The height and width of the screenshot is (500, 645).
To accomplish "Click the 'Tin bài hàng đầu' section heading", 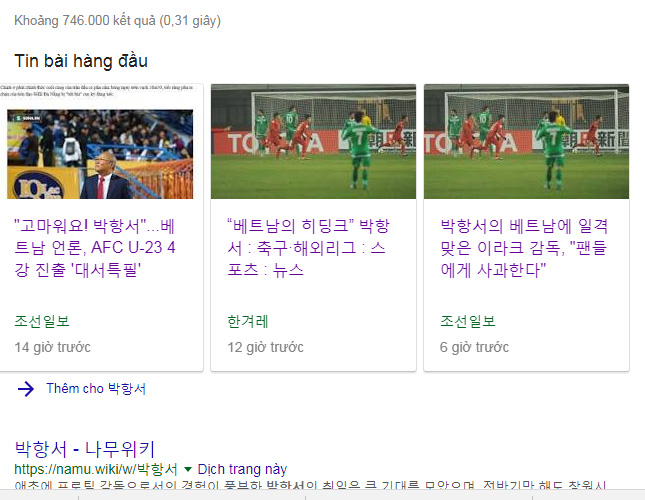I will pyautogui.click(x=81, y=61).
